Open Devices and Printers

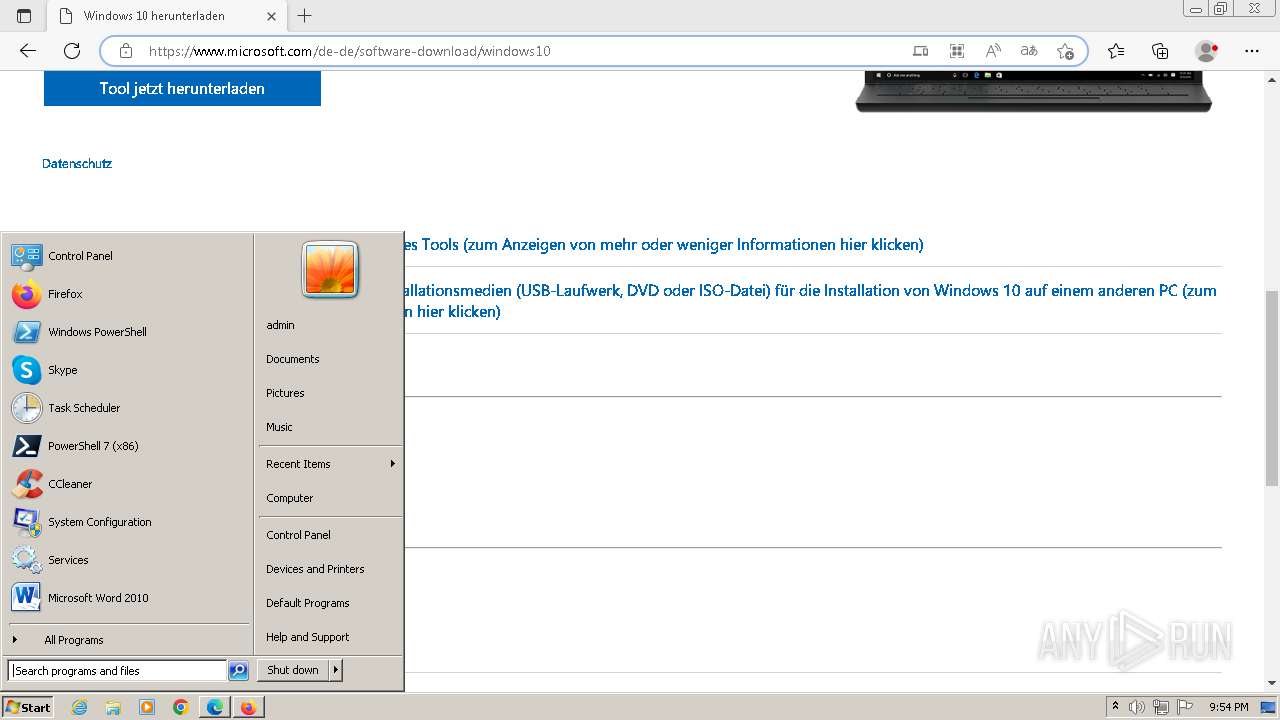(330, 569)
